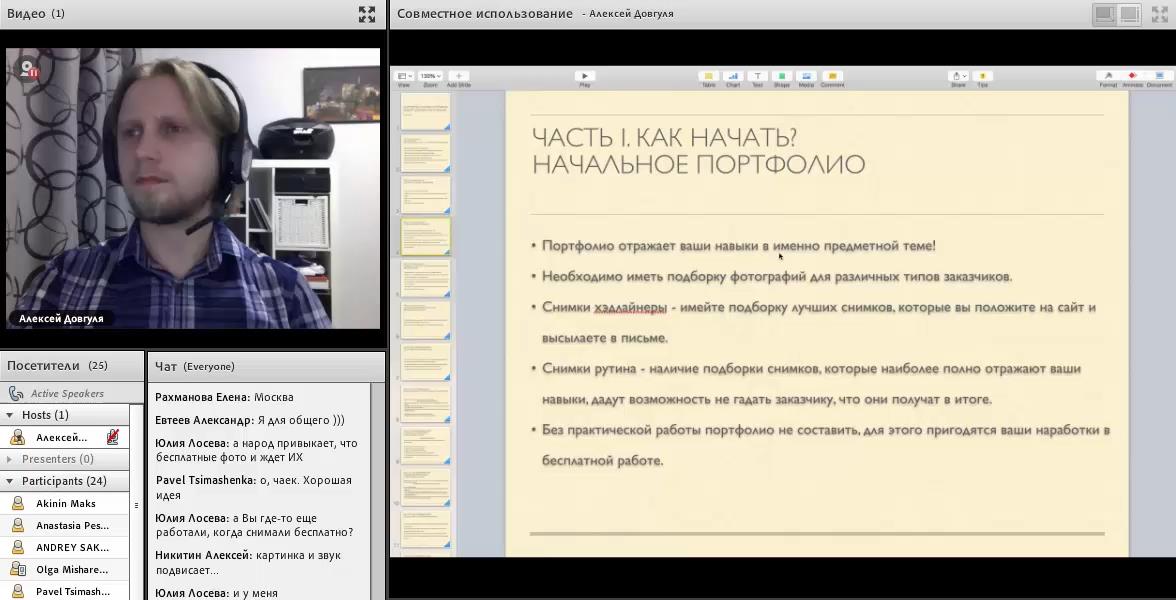Add a Comment using the toolbar

coord(832,76)
